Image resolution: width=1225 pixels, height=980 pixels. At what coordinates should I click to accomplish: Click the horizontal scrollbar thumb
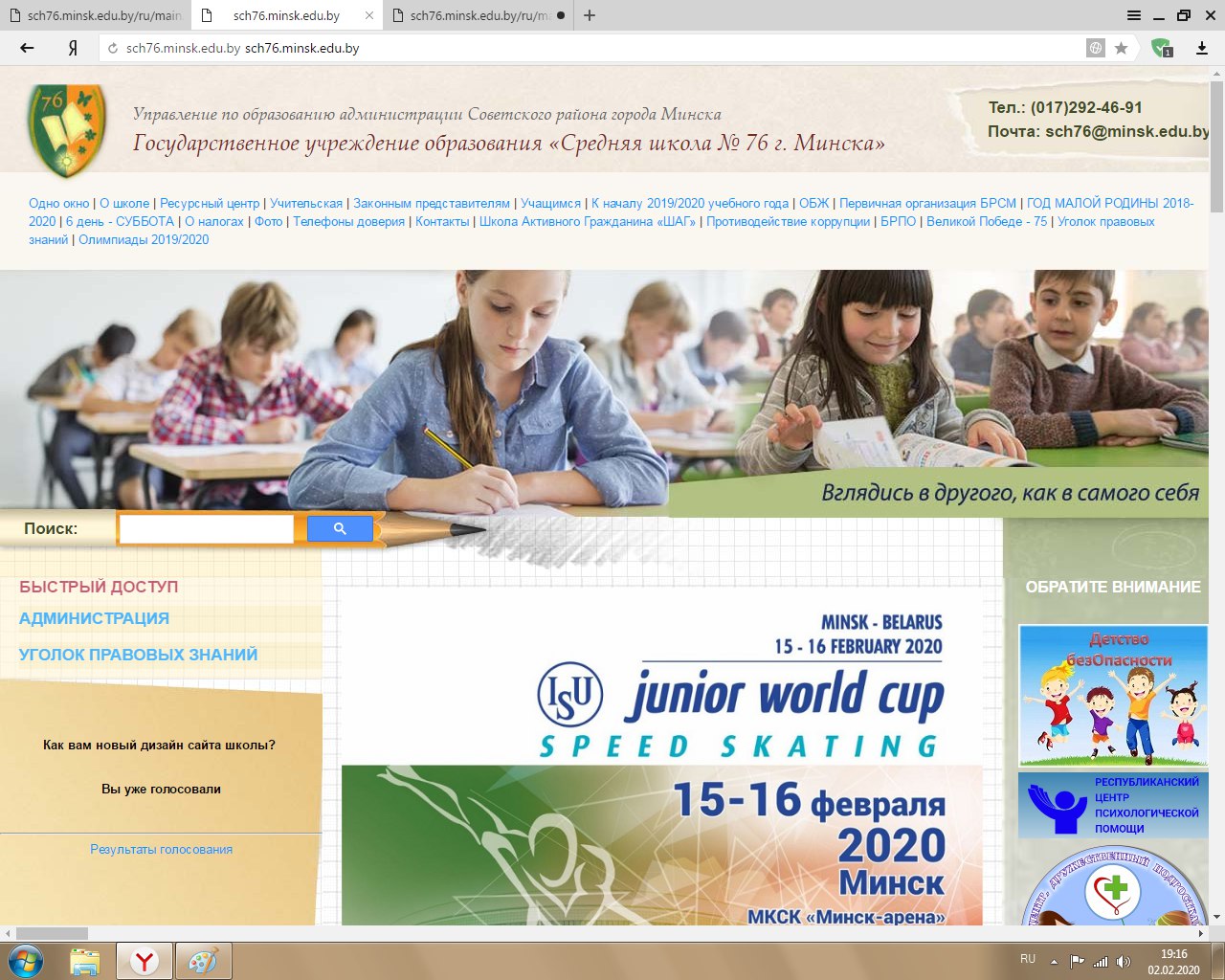52,933
